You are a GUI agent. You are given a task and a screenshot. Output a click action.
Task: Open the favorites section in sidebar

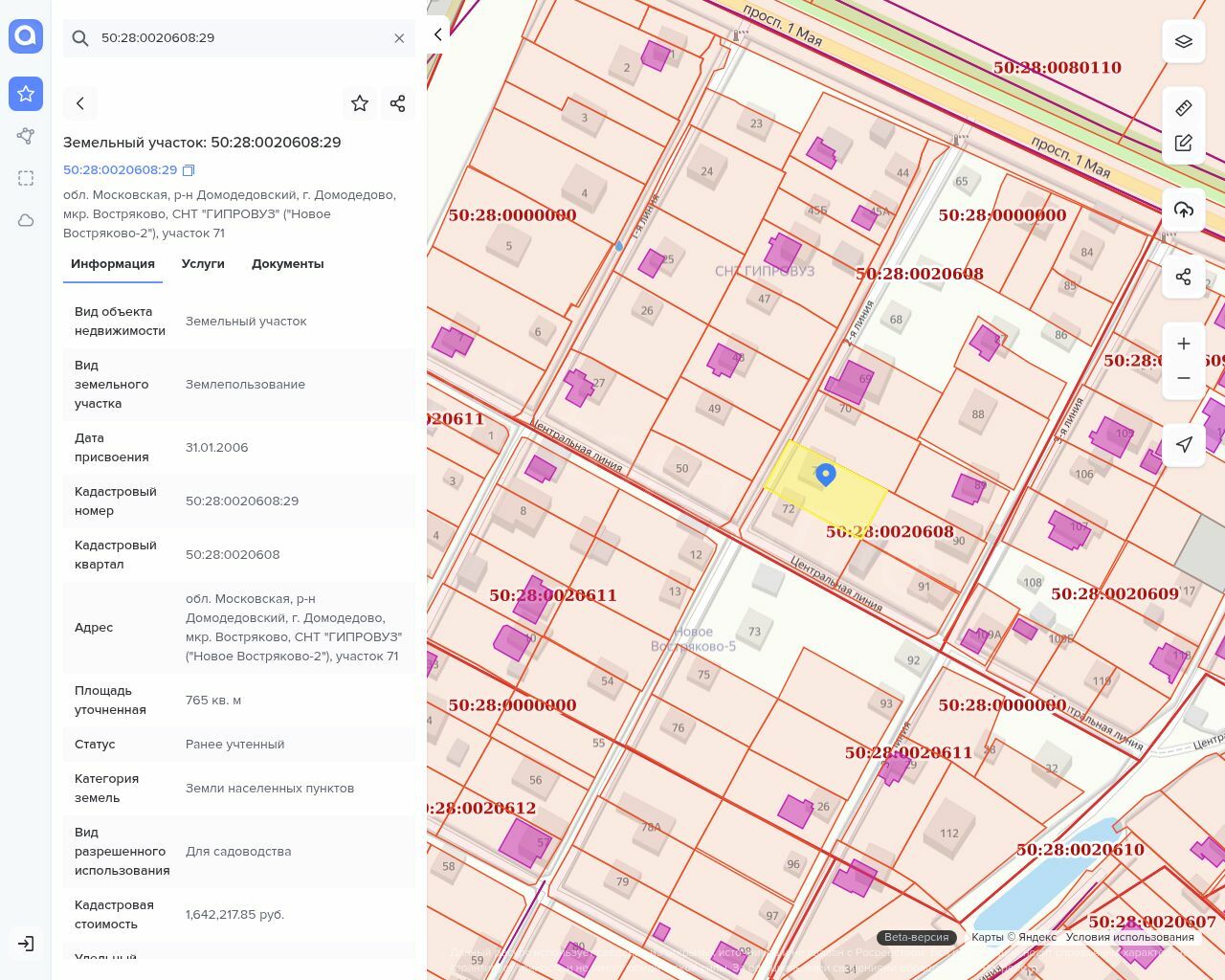point(26,94)
